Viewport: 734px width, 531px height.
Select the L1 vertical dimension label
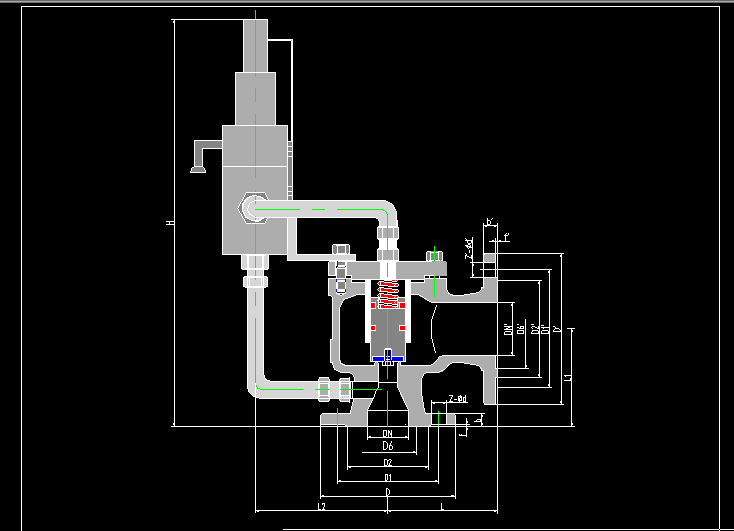pos(568,378)
